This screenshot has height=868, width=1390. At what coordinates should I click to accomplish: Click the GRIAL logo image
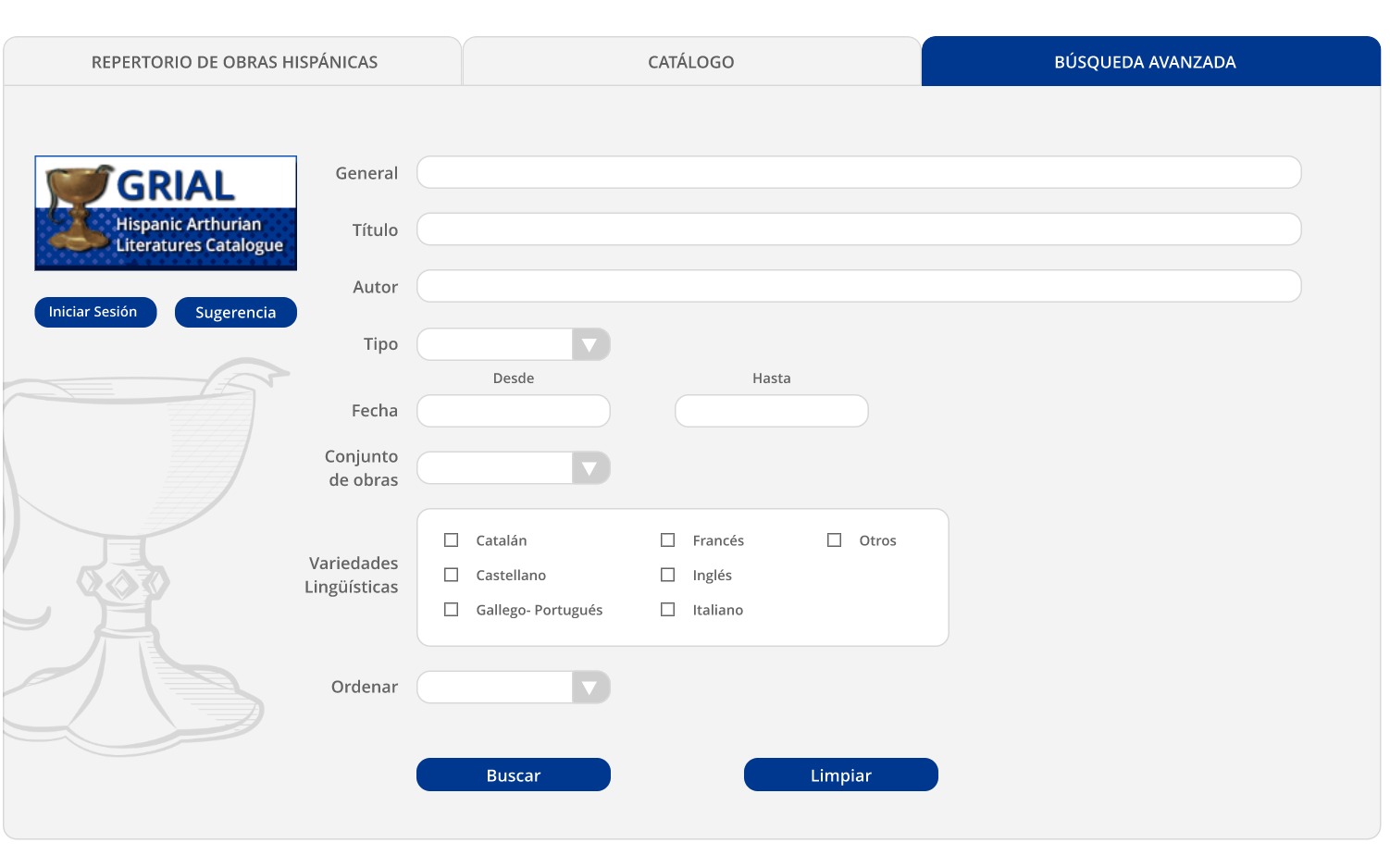[x=166, y=213]
